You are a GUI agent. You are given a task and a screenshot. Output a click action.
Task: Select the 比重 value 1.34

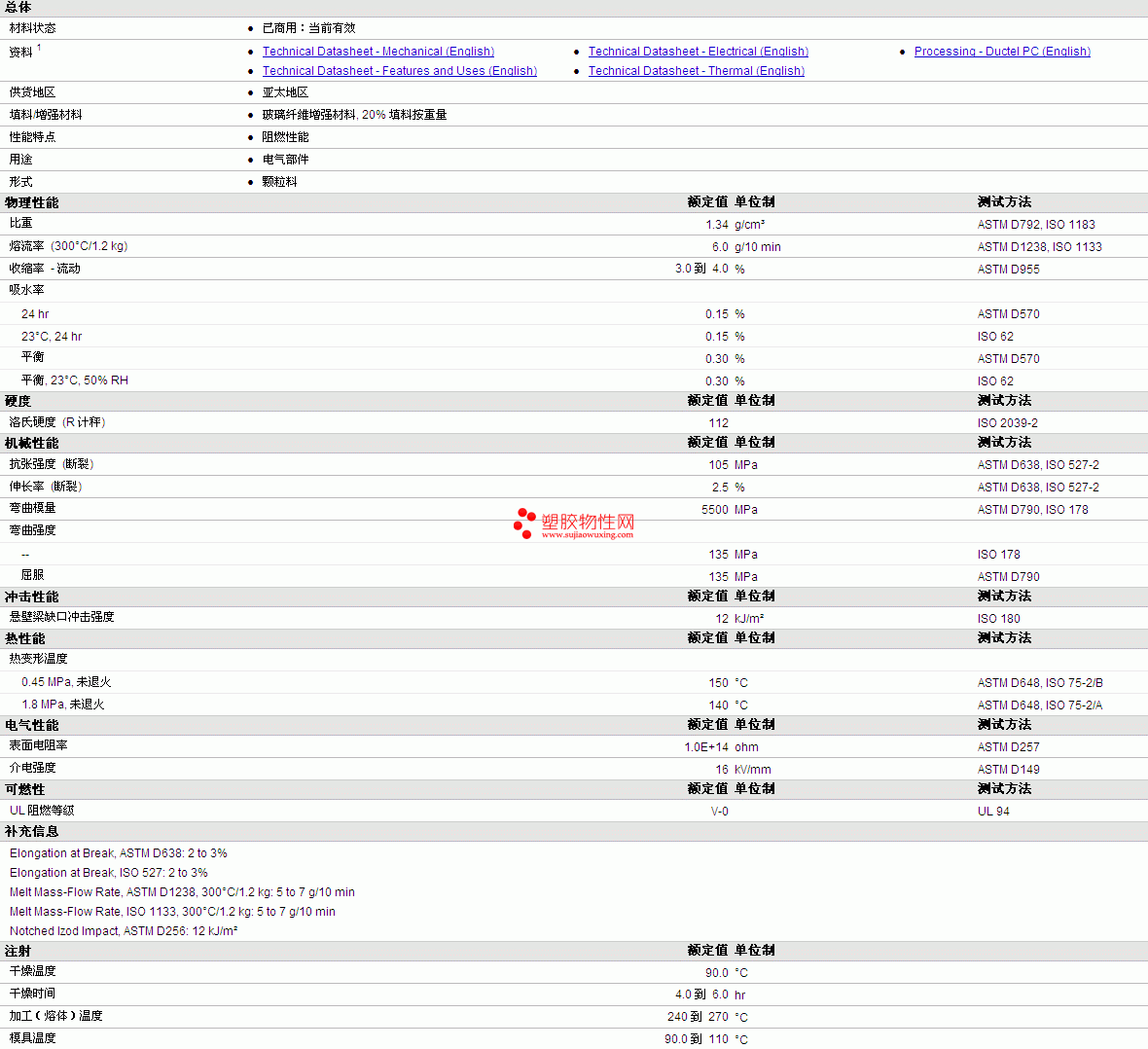click(717, 225)
